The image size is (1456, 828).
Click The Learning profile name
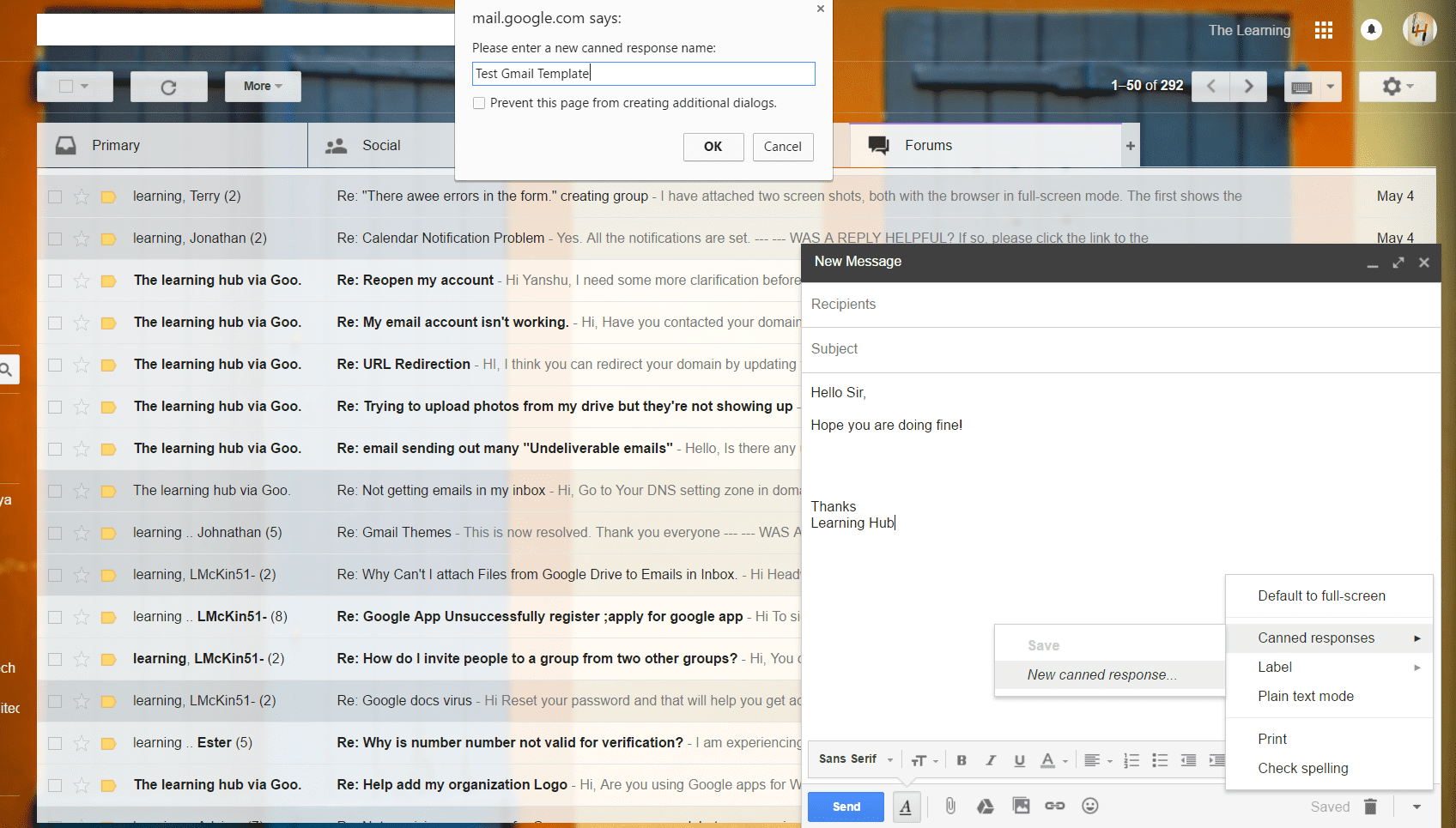pos(1249,31)
